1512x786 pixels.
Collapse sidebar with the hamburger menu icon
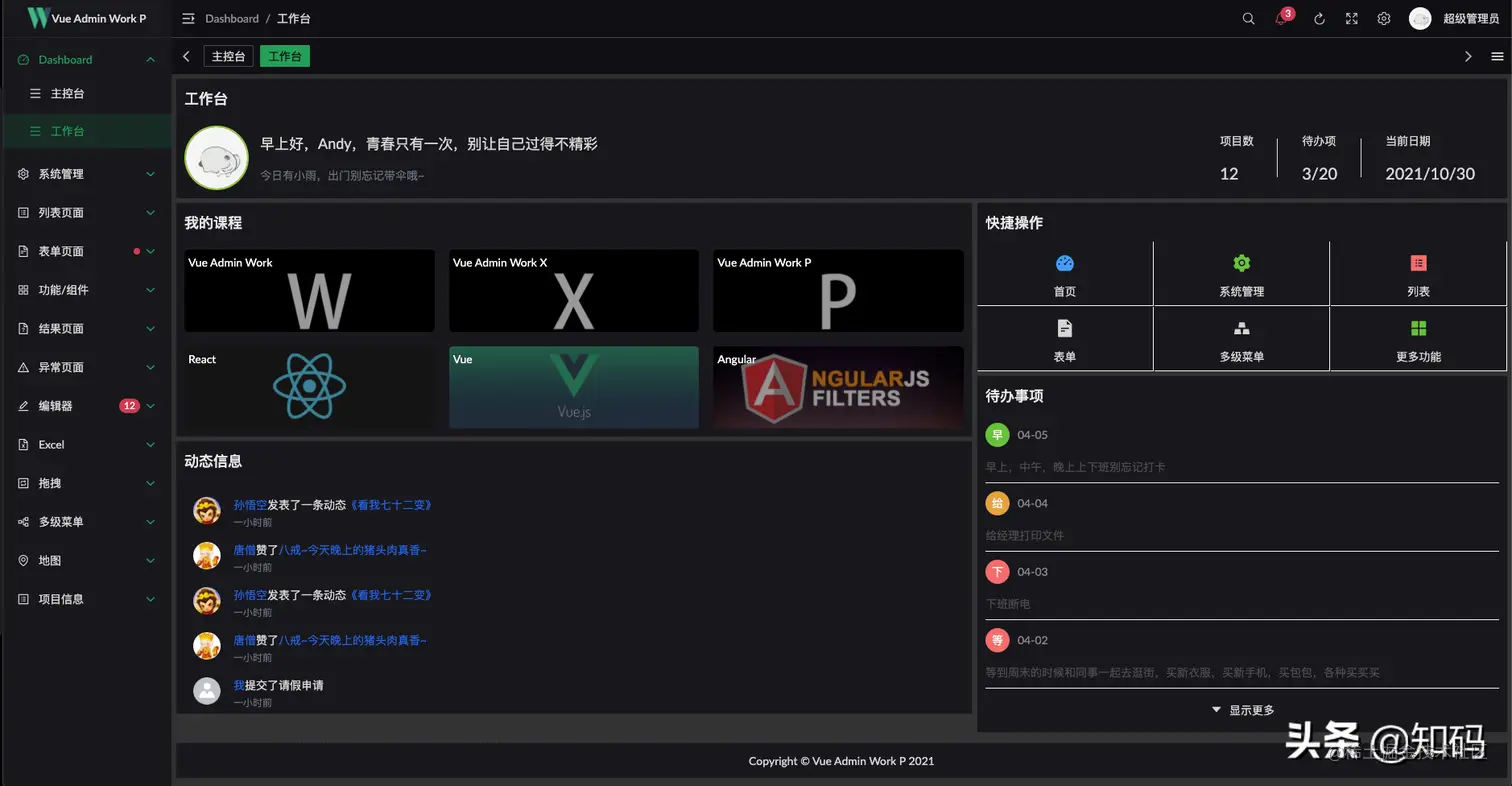click(188, 19)
